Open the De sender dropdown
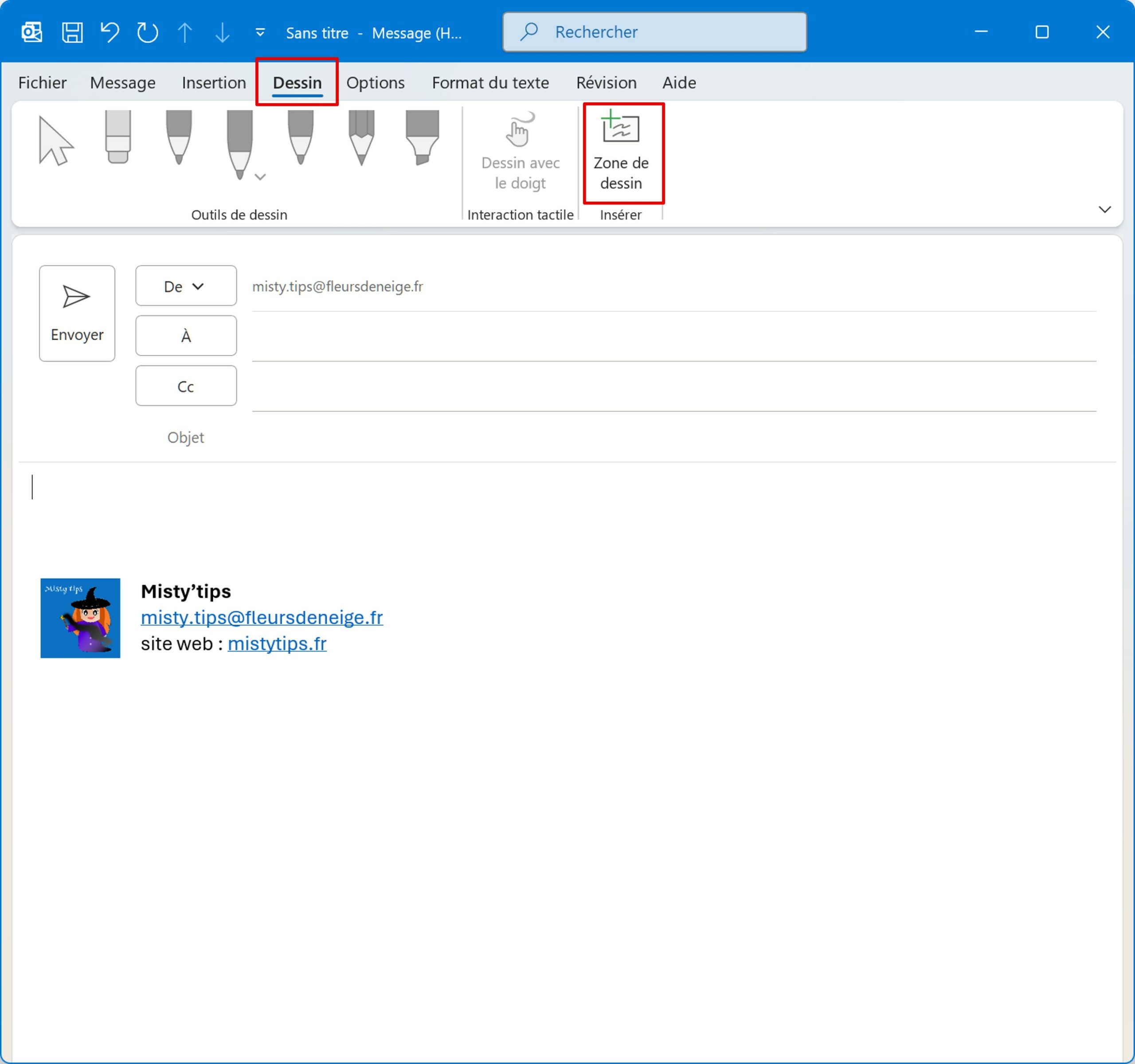Viewport: 1135px width, 1064px height. (x=186, y=286)
